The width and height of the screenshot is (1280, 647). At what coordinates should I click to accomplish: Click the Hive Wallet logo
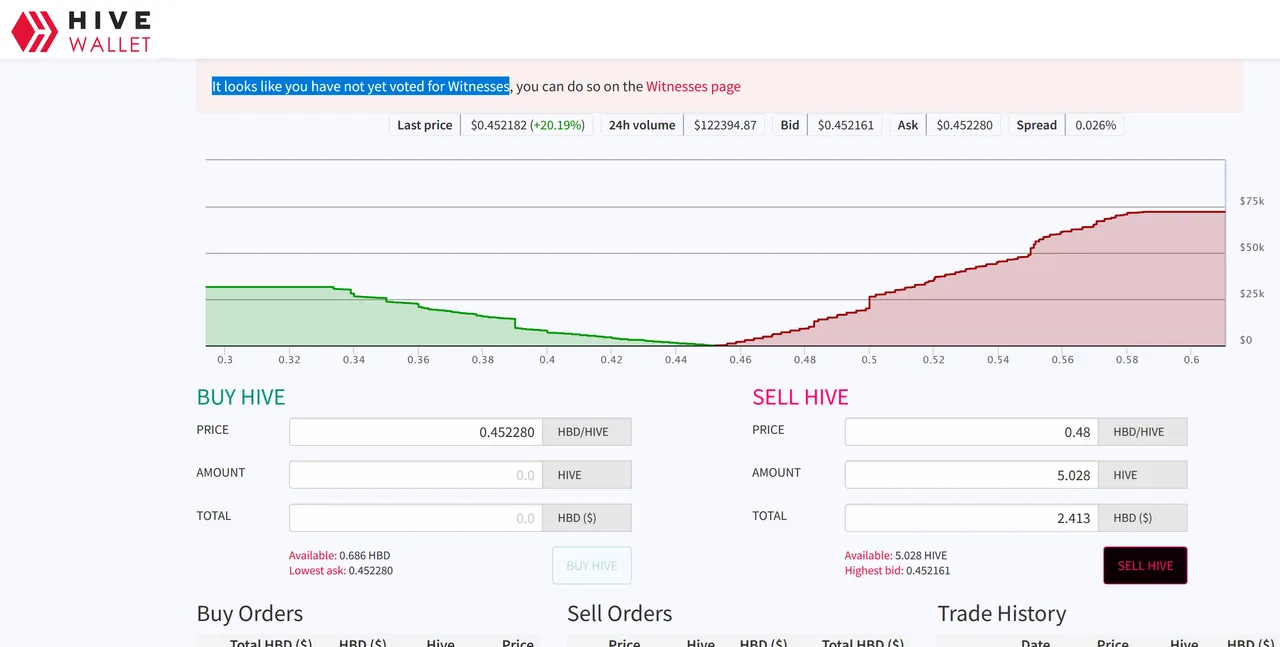pyautogui.click(x=81, y=31)
